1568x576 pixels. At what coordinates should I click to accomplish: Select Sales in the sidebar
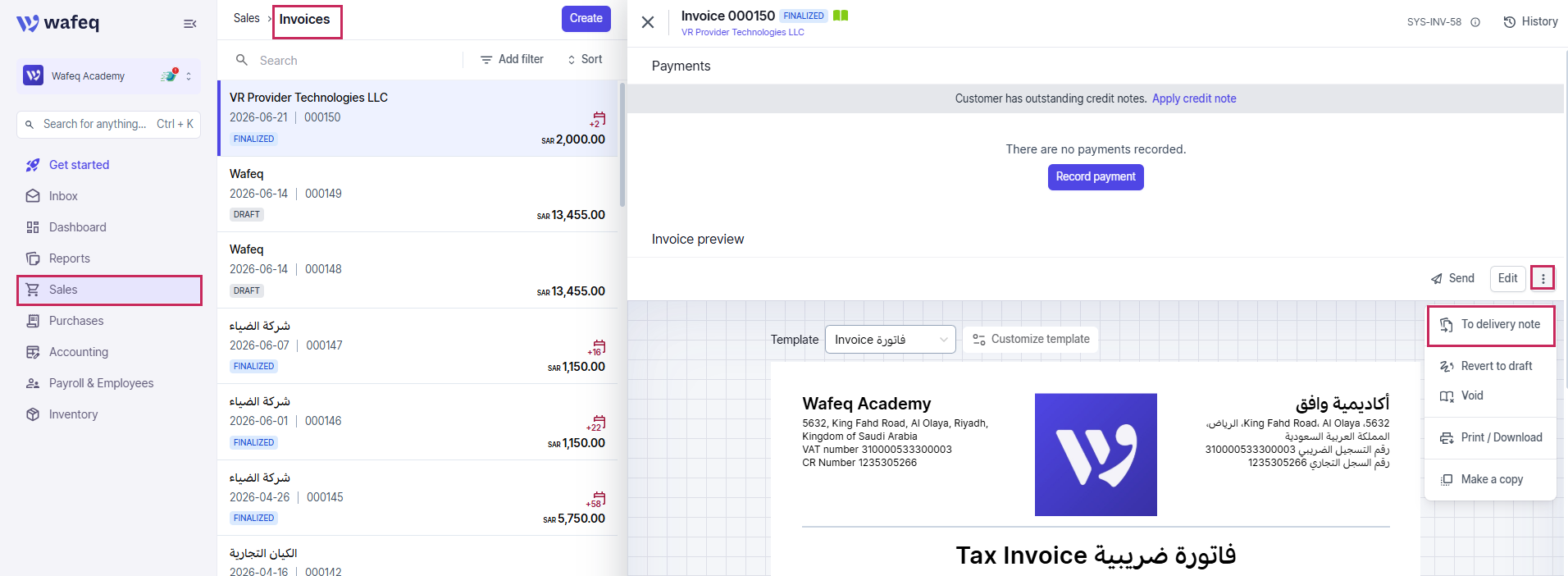click(x=108, y=290)
